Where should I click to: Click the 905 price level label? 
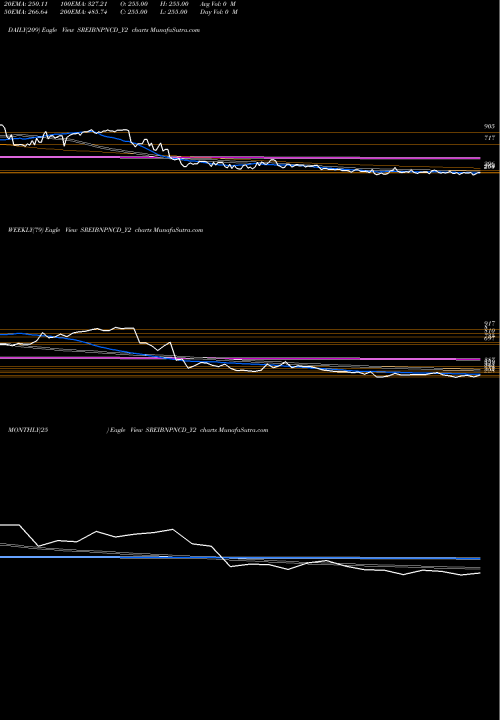click(489, 126)
